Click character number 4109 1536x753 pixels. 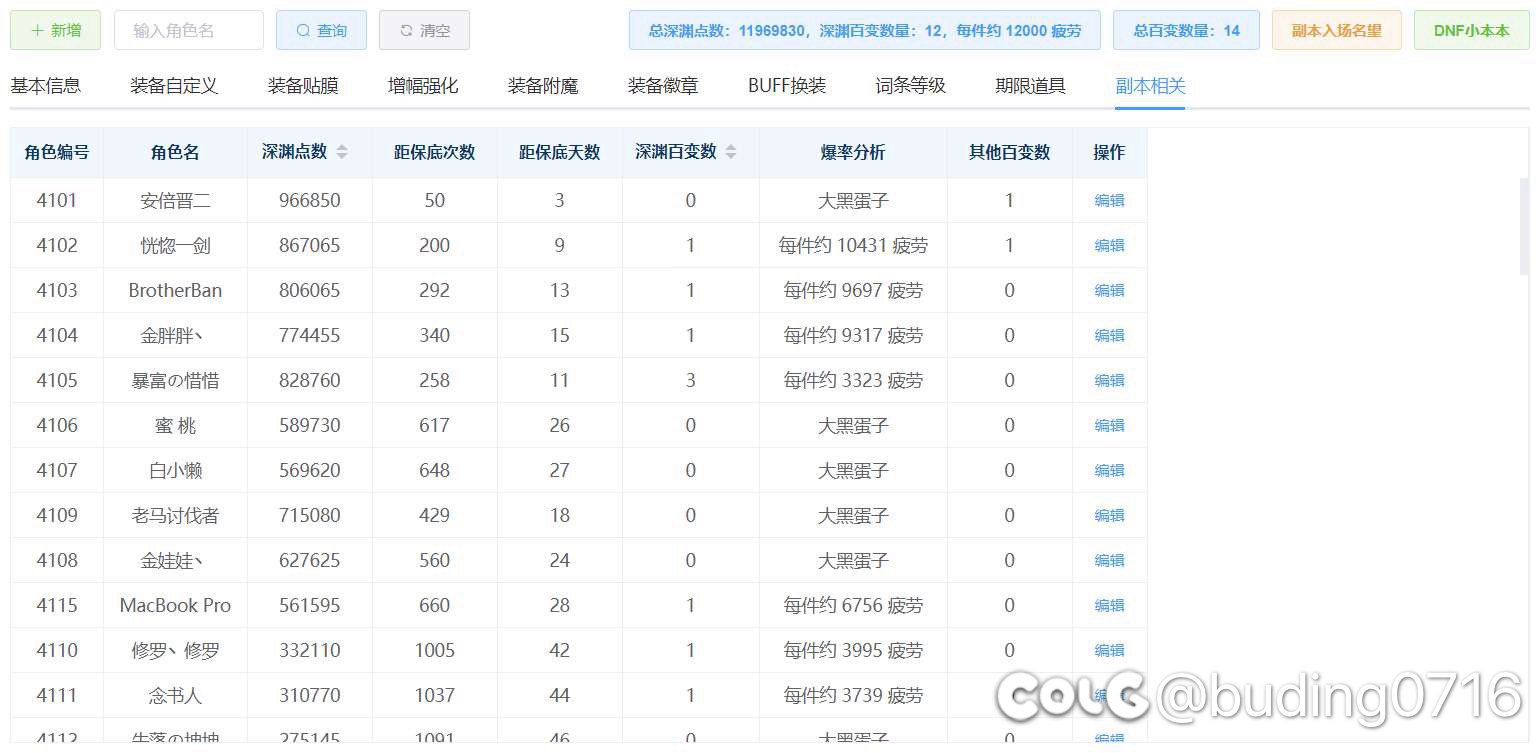pos(57,515)
